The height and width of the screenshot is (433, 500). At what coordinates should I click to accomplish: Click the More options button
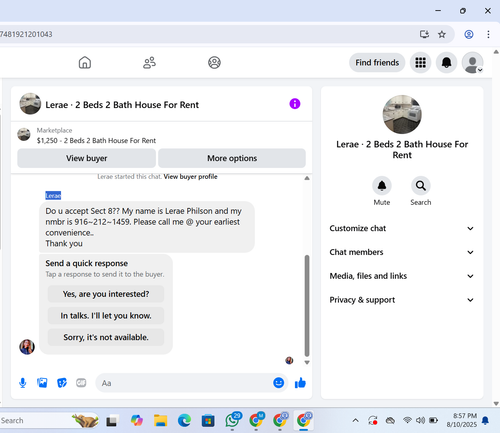click(x=232, y=158)
